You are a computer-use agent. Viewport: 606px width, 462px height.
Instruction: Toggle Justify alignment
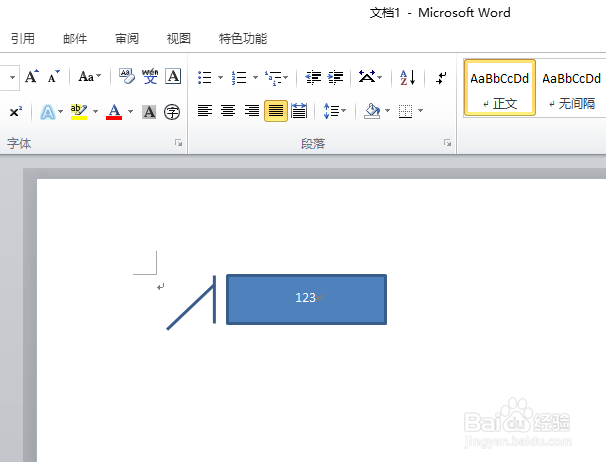(276, 111)
